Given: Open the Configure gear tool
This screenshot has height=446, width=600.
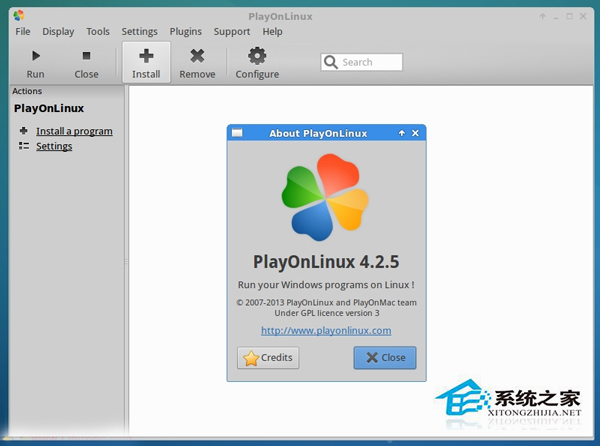Looking at the screenshot, I should tap(257, 63).
